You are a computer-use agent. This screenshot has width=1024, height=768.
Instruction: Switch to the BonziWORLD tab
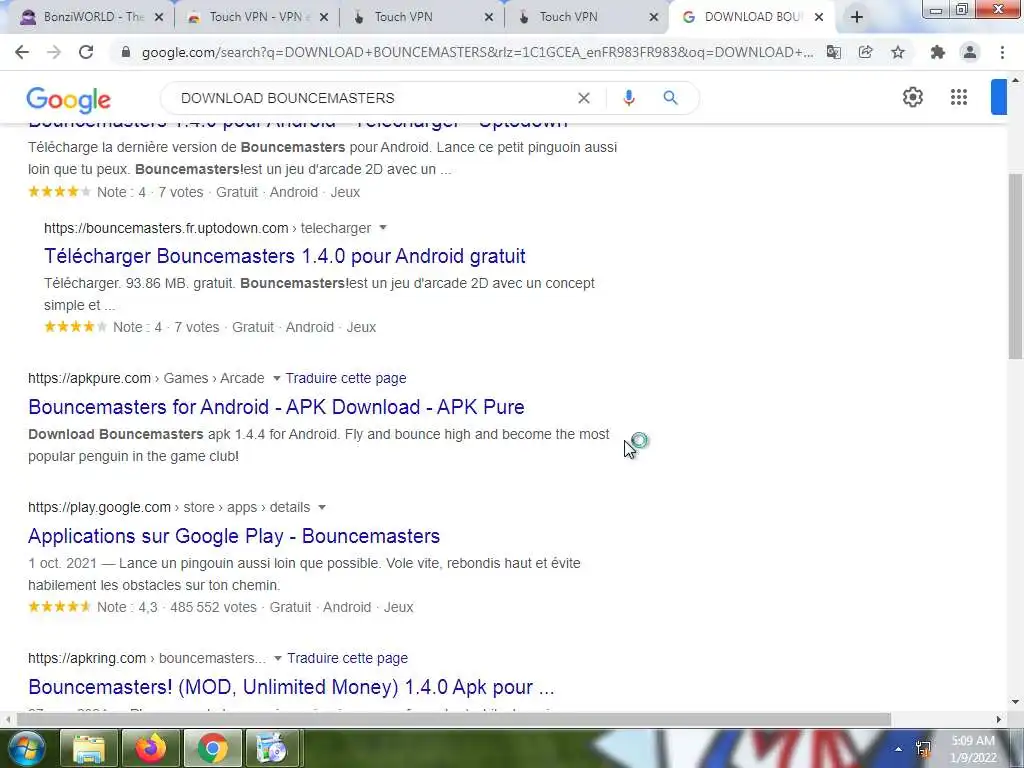pyautogui.click(x=91, y=18)
